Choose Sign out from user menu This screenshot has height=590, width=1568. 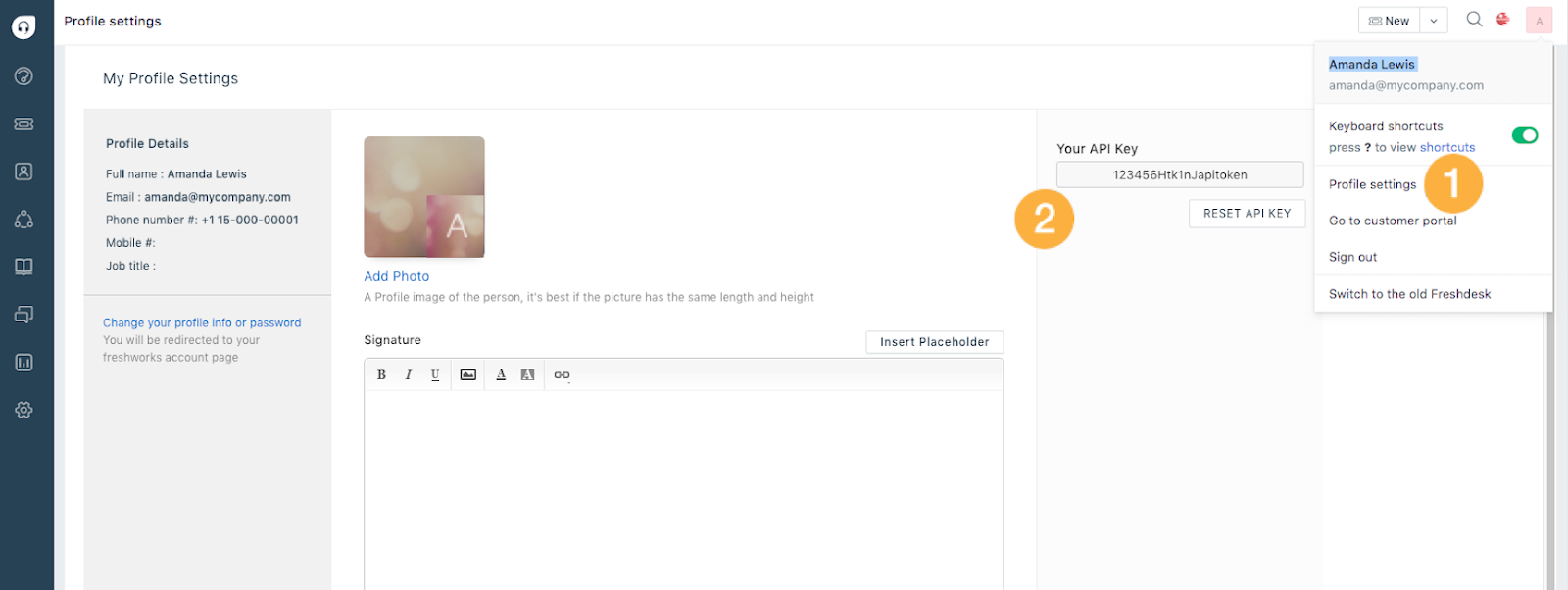[1352, 257]
